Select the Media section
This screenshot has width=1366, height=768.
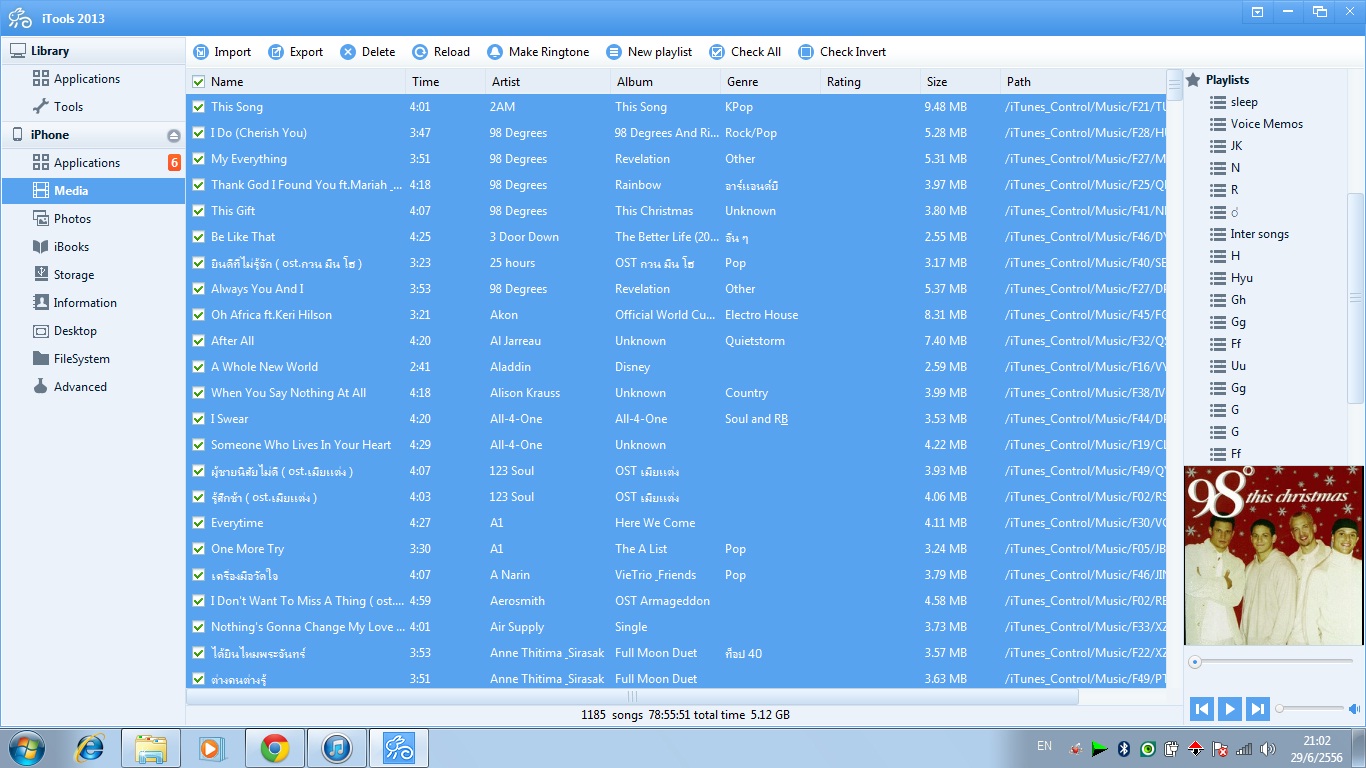point(93,191)
